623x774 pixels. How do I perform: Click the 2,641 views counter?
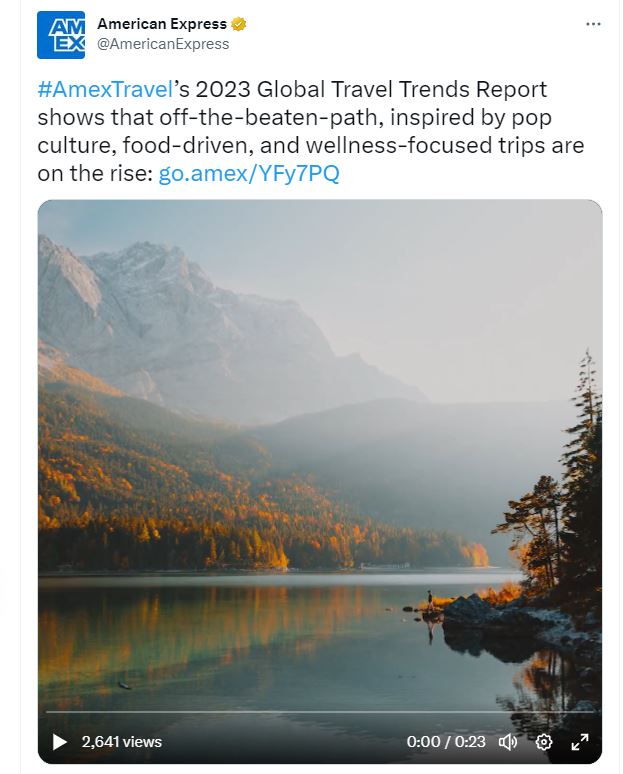click(x=121, y=742)
